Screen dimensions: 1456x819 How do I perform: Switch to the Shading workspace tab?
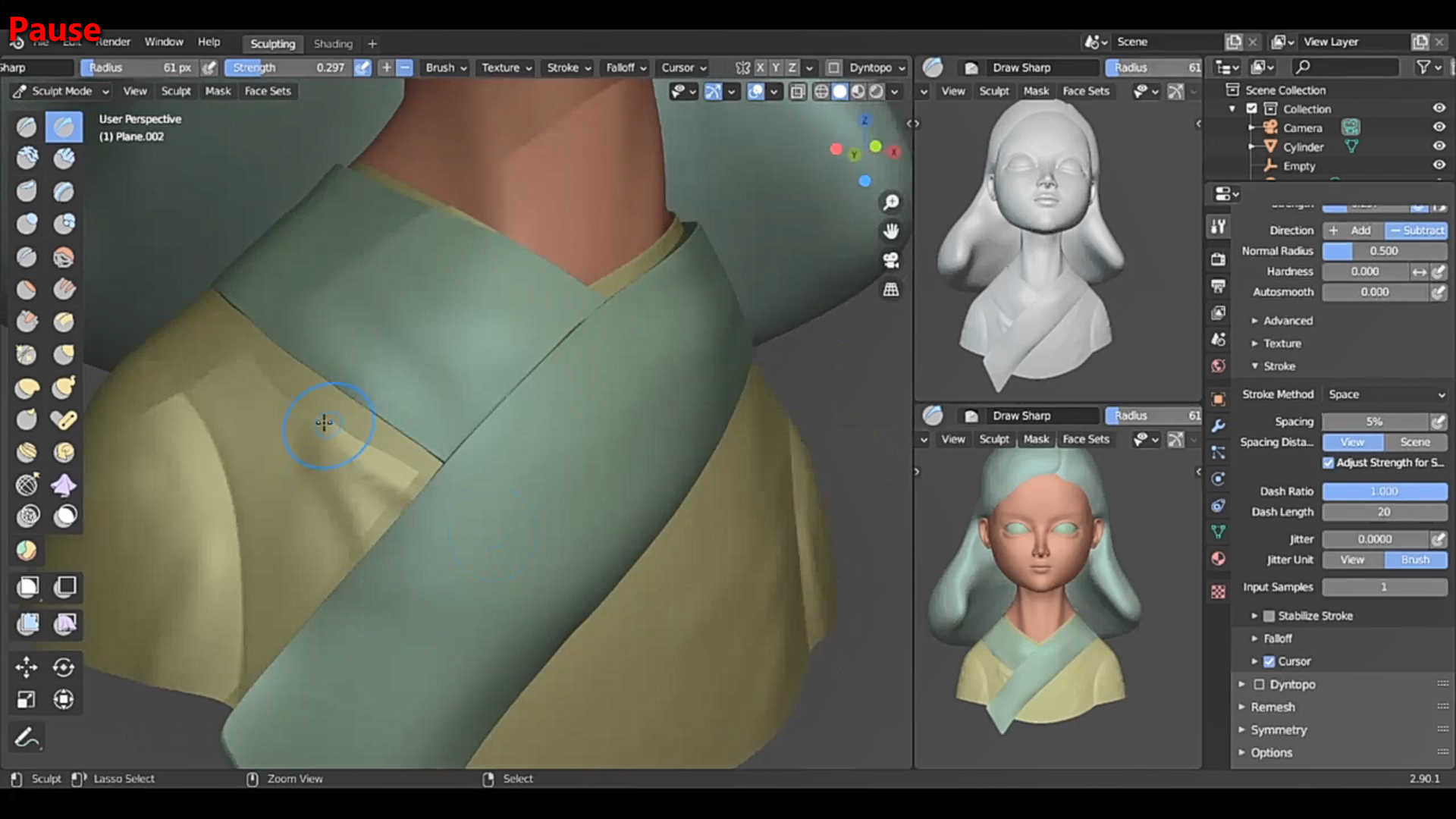[x=333, y=44]
